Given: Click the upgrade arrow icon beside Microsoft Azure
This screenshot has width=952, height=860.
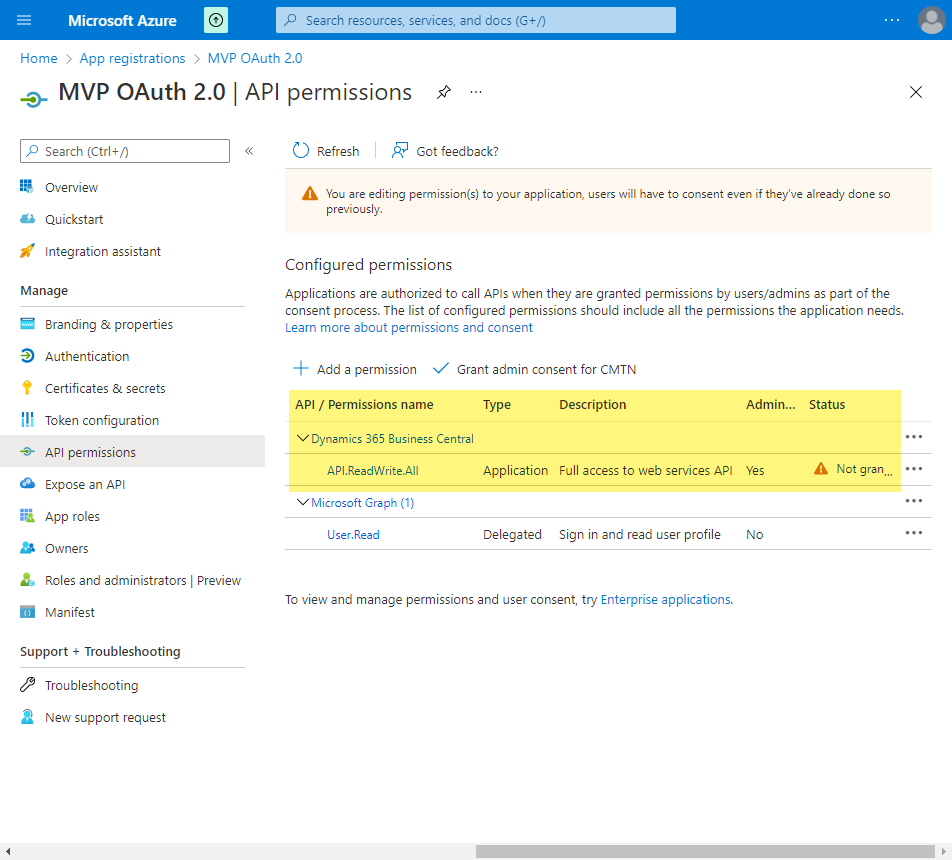Looking at the screenshot, I should (x=216, y=20).
